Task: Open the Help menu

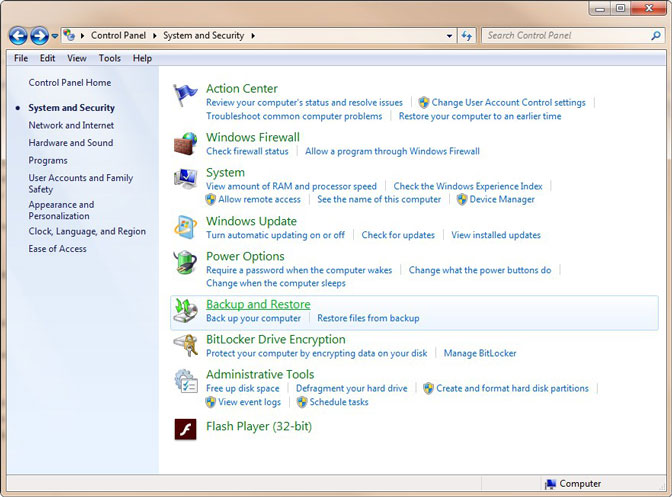Action: 142,58
